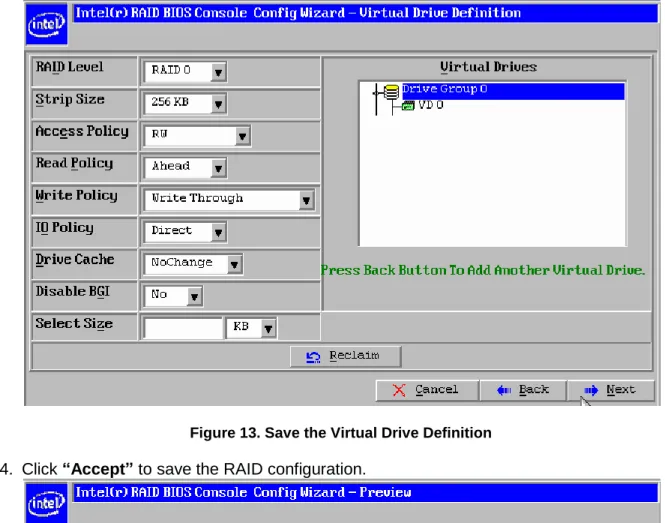Click the Config Wizard Preview title bar
The width and height of the screenshot is (665, 523).
(365, 493)
